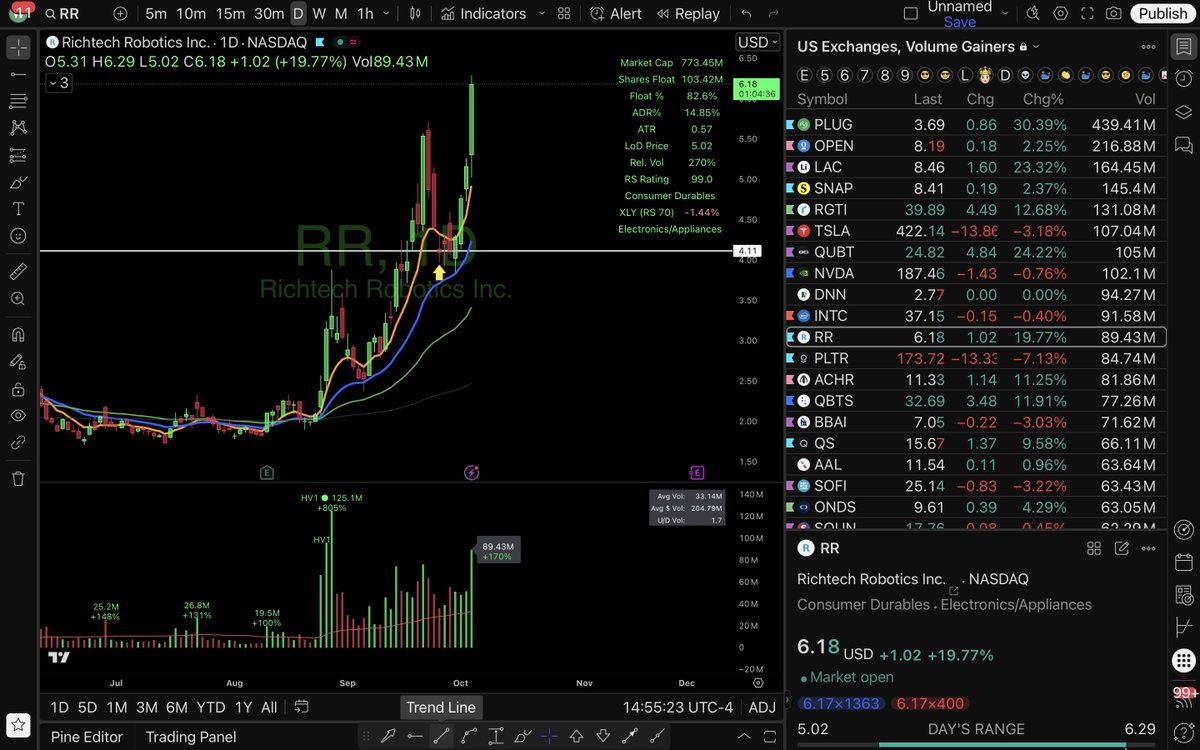
Task: Open the 14:55:23 UTC-4 timezone menu
Action: (x=677, y=707)
